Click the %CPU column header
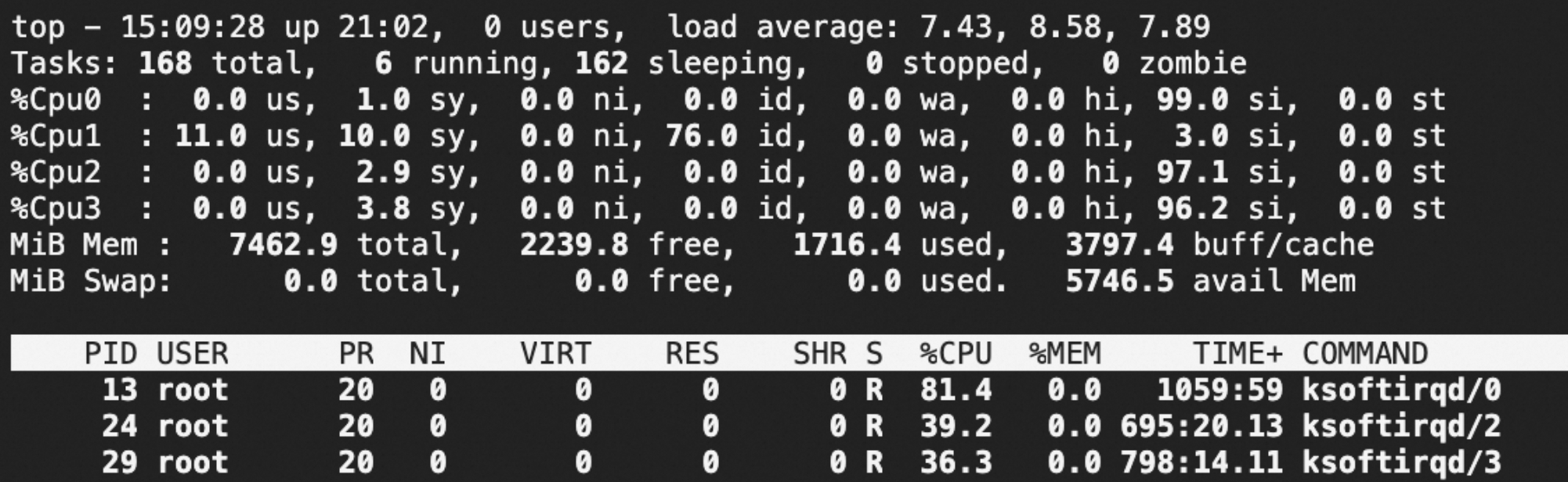The height and width of the screenshot is (482, 1568). tap(956, 354)
